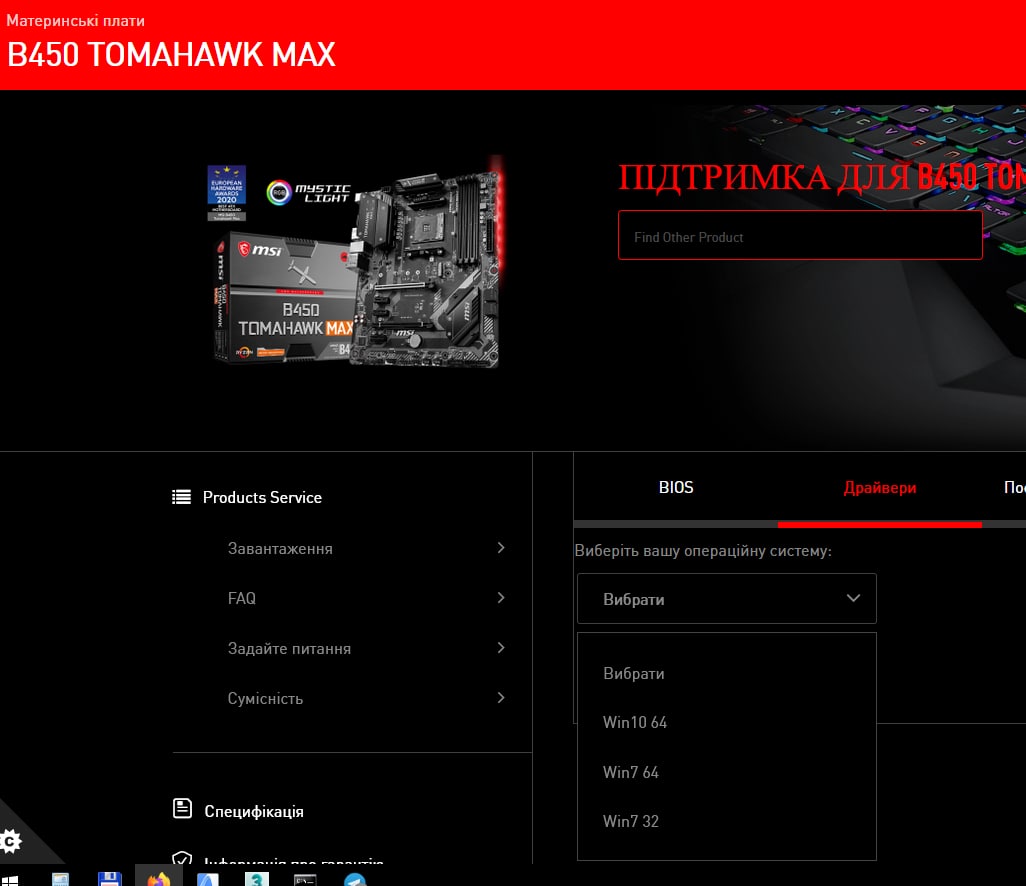Viewport: 1026px width, 886px height.
Task: Open the Специфікація link
Action: pos(254,811)
